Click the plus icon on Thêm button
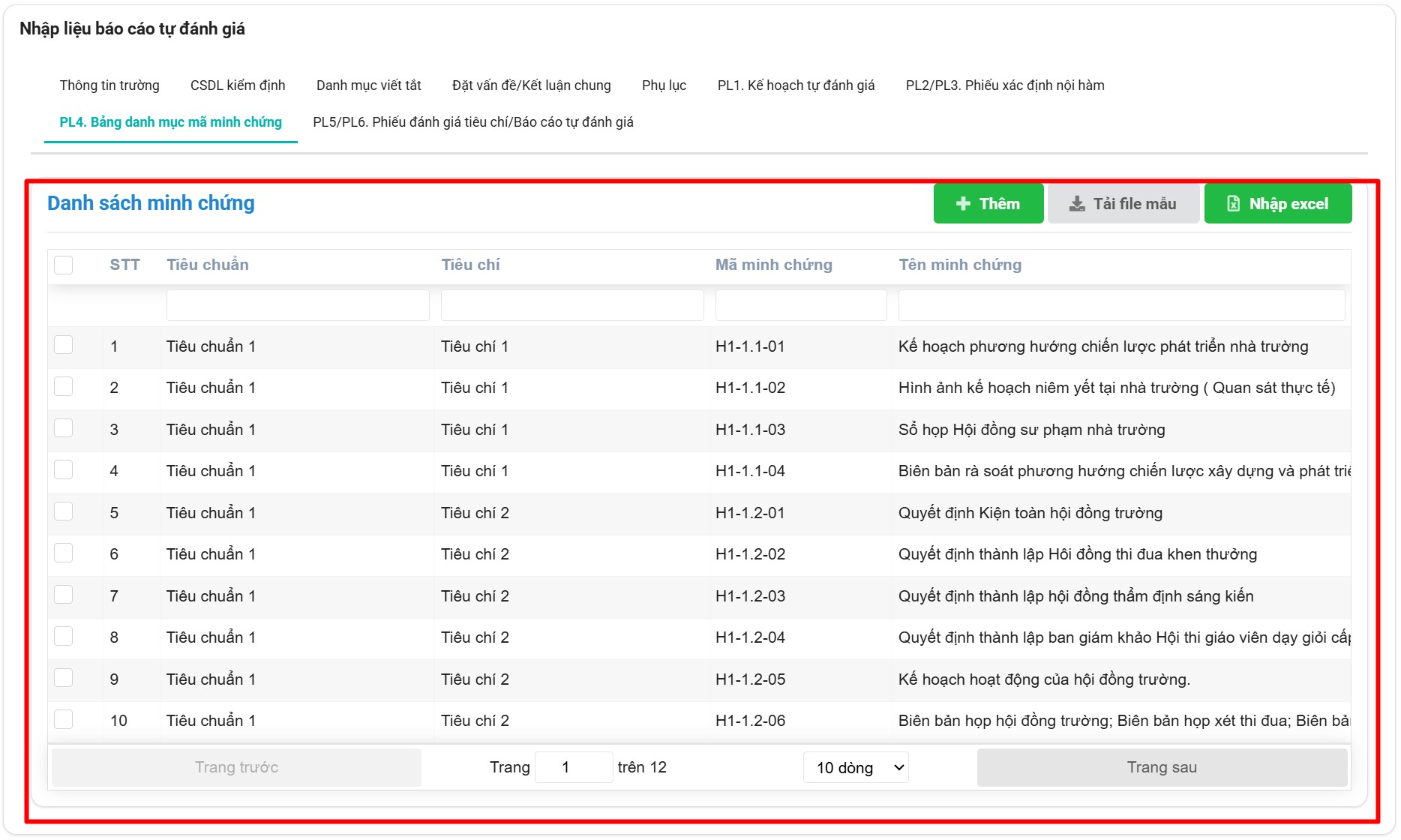Screen dimensions: 1401x840 [x=964, y=204]
